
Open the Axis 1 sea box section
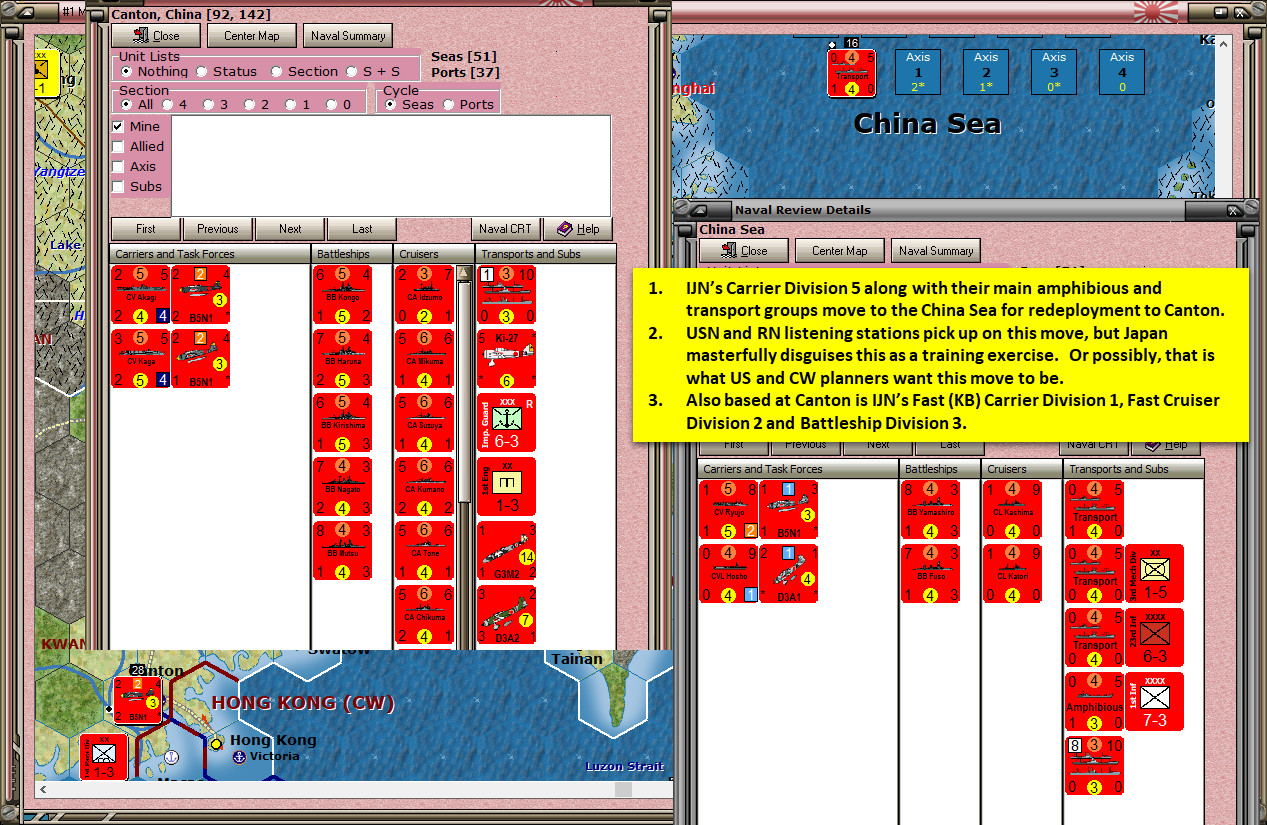pos(918,72)
